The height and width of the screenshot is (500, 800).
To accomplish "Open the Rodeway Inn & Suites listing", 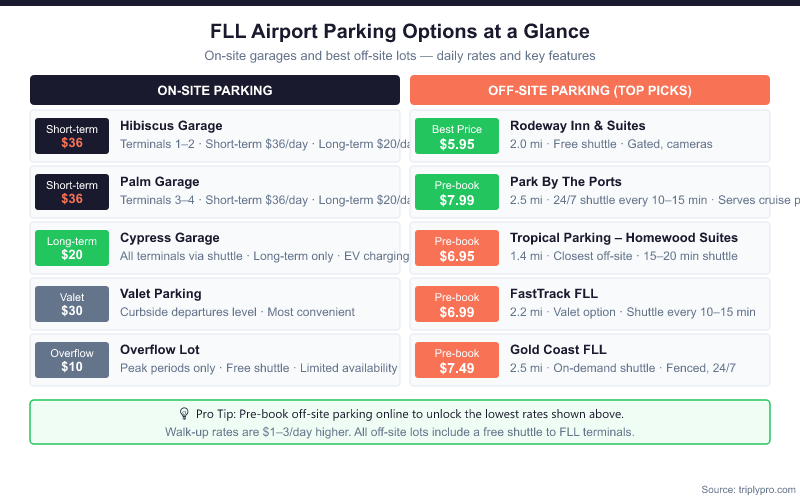I will pos(577,126).
